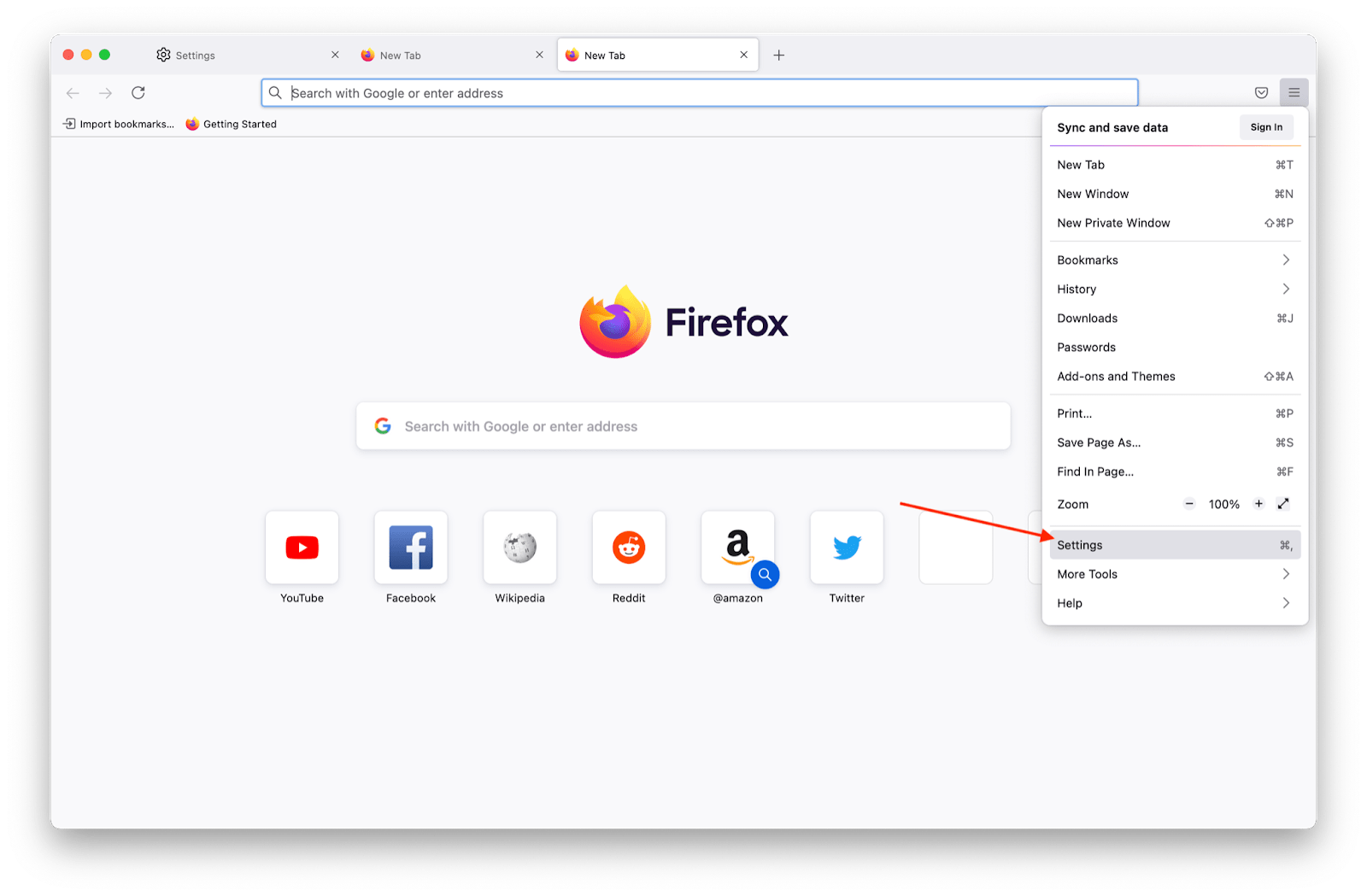The image size is (1367, 896).
Task: Click the reload page icon
Action: click(x=138, y=92)
